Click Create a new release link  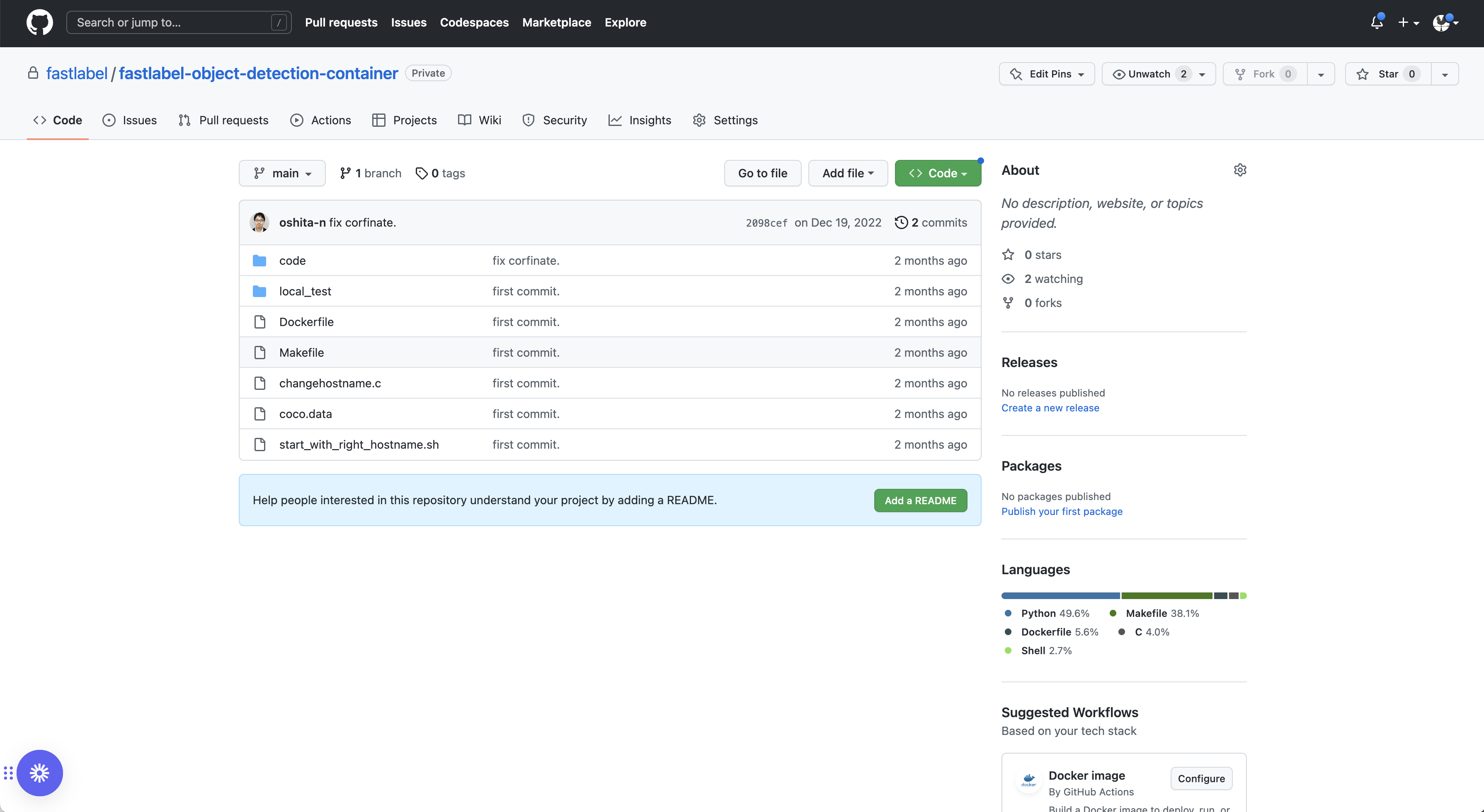click(1050, 408)
